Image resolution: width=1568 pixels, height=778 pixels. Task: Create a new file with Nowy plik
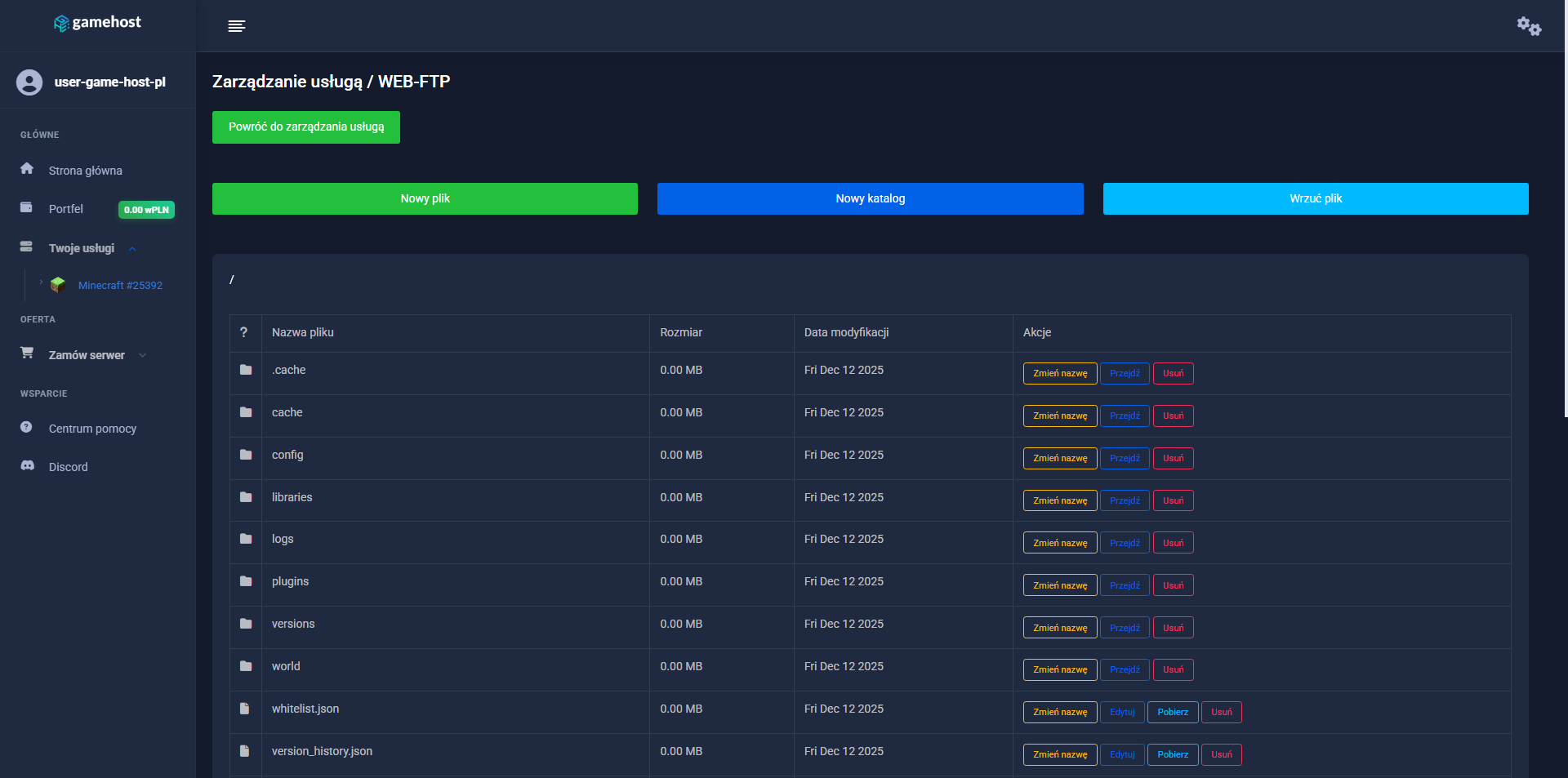click(424, 198)
